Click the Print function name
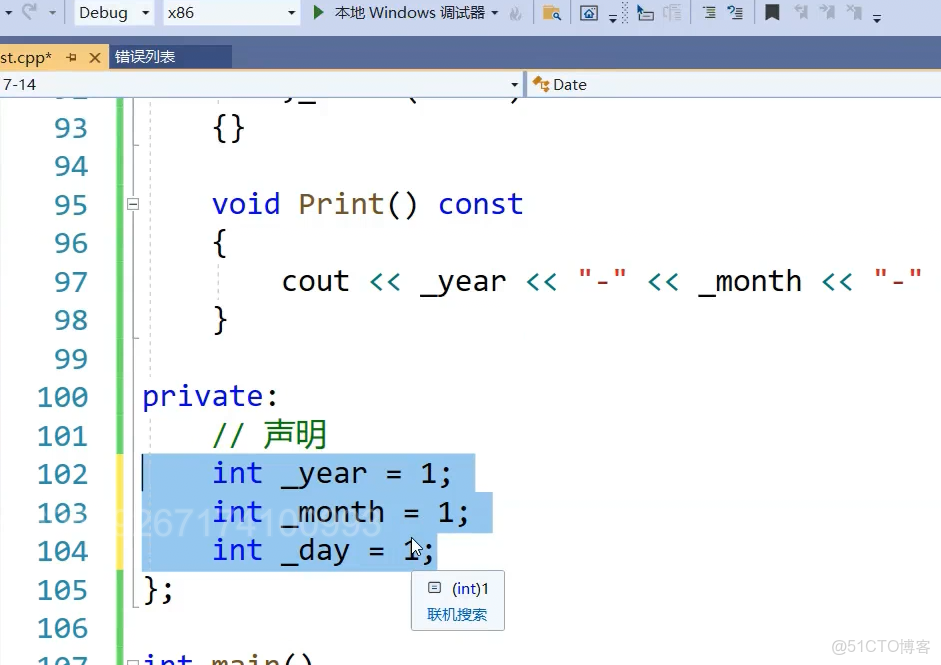The height and width of the screenshot is (665, 941). (341, 205)
